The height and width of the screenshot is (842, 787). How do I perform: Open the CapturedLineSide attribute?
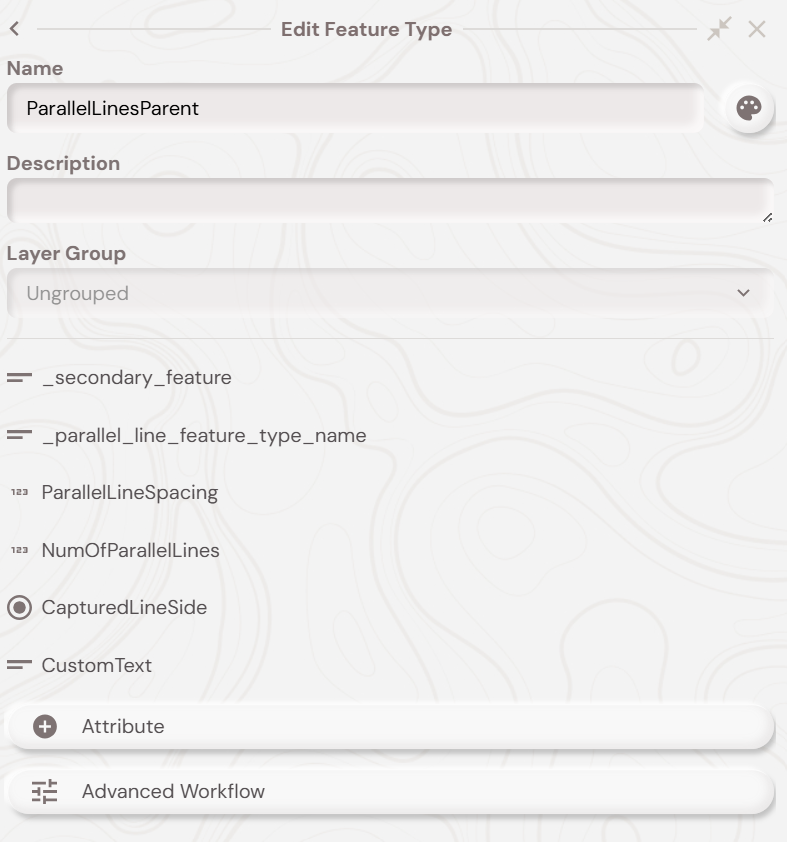124,608
